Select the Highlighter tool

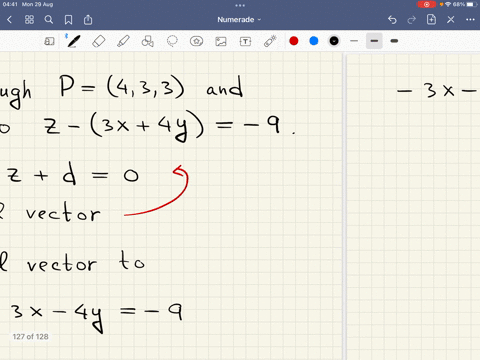tap(123, 41)
